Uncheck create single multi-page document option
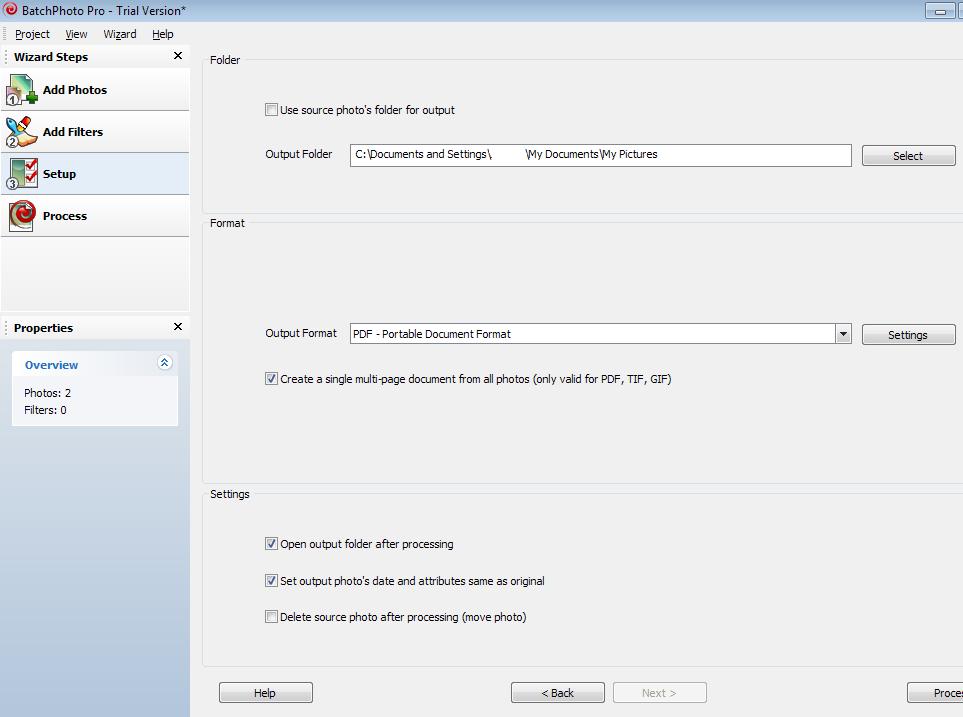This screenshot has height=717, width=963. [271, 379]
